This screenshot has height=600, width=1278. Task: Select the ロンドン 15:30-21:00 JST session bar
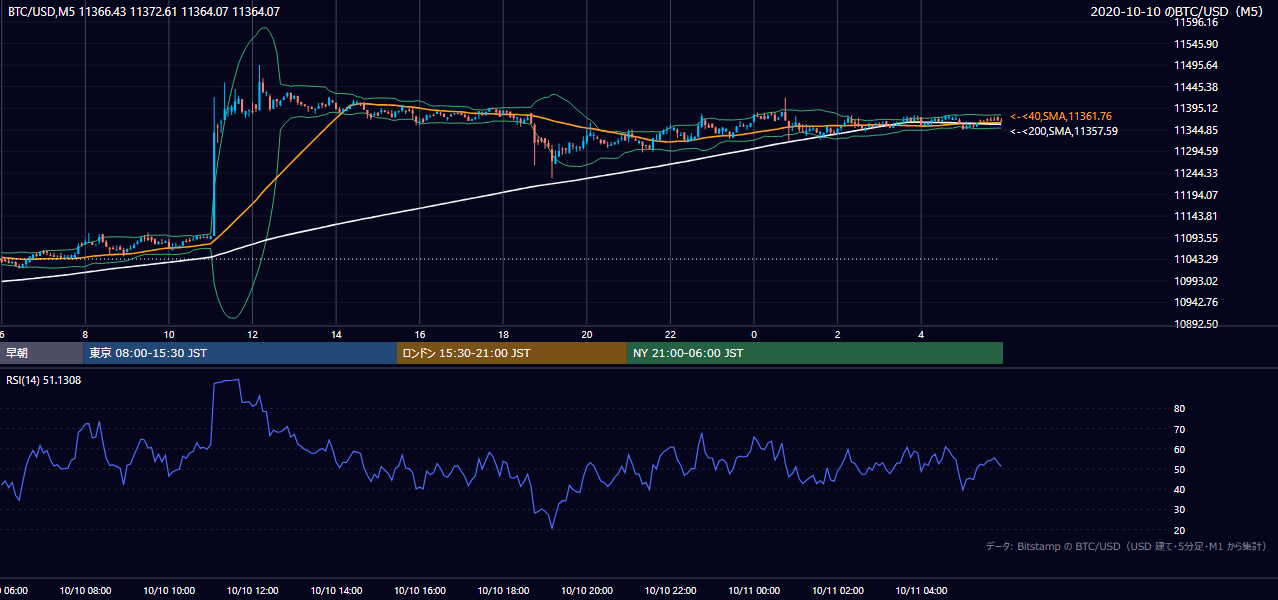(x=512, y=353)
